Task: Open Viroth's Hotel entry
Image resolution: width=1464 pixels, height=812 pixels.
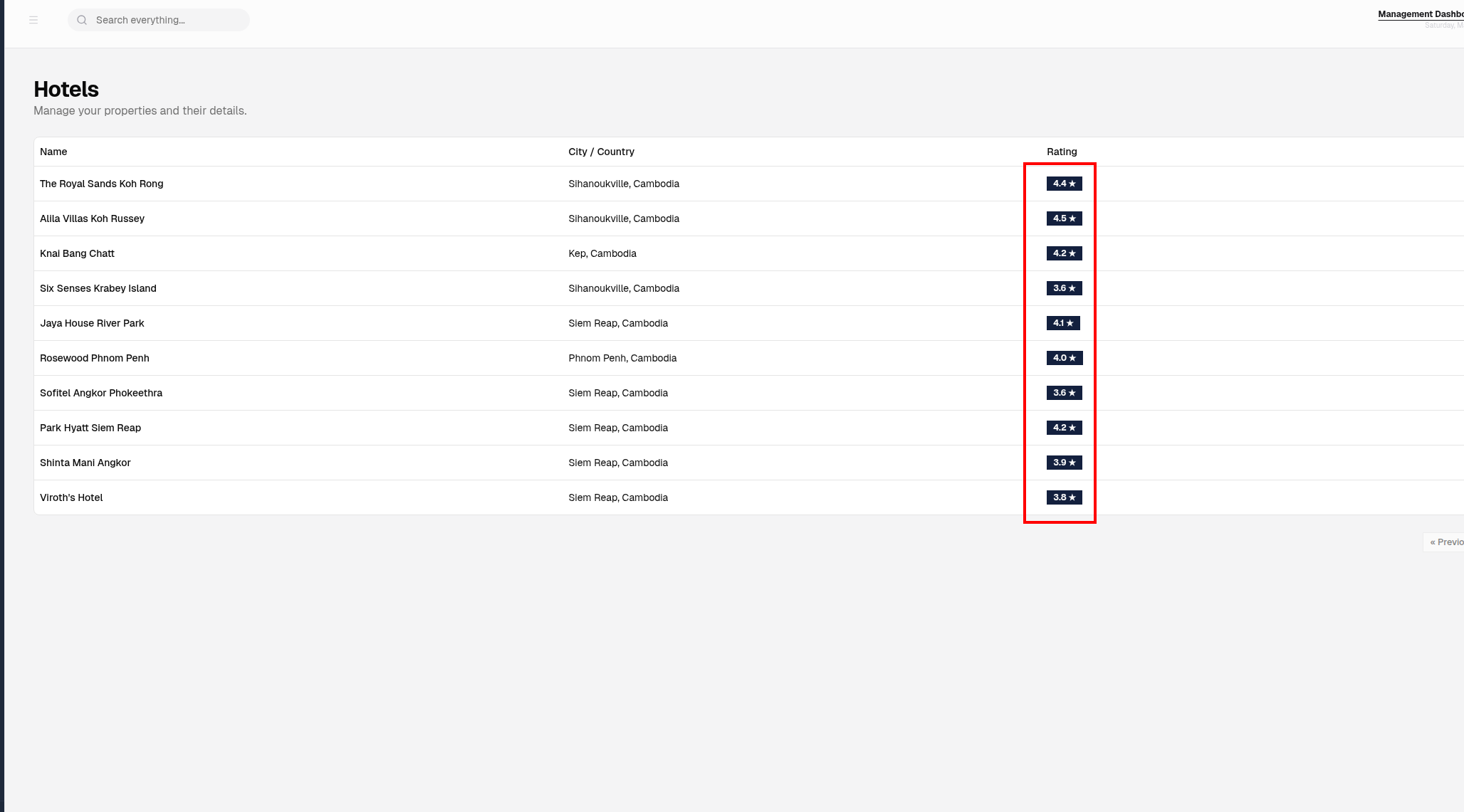Action: [x=71, y=497]
